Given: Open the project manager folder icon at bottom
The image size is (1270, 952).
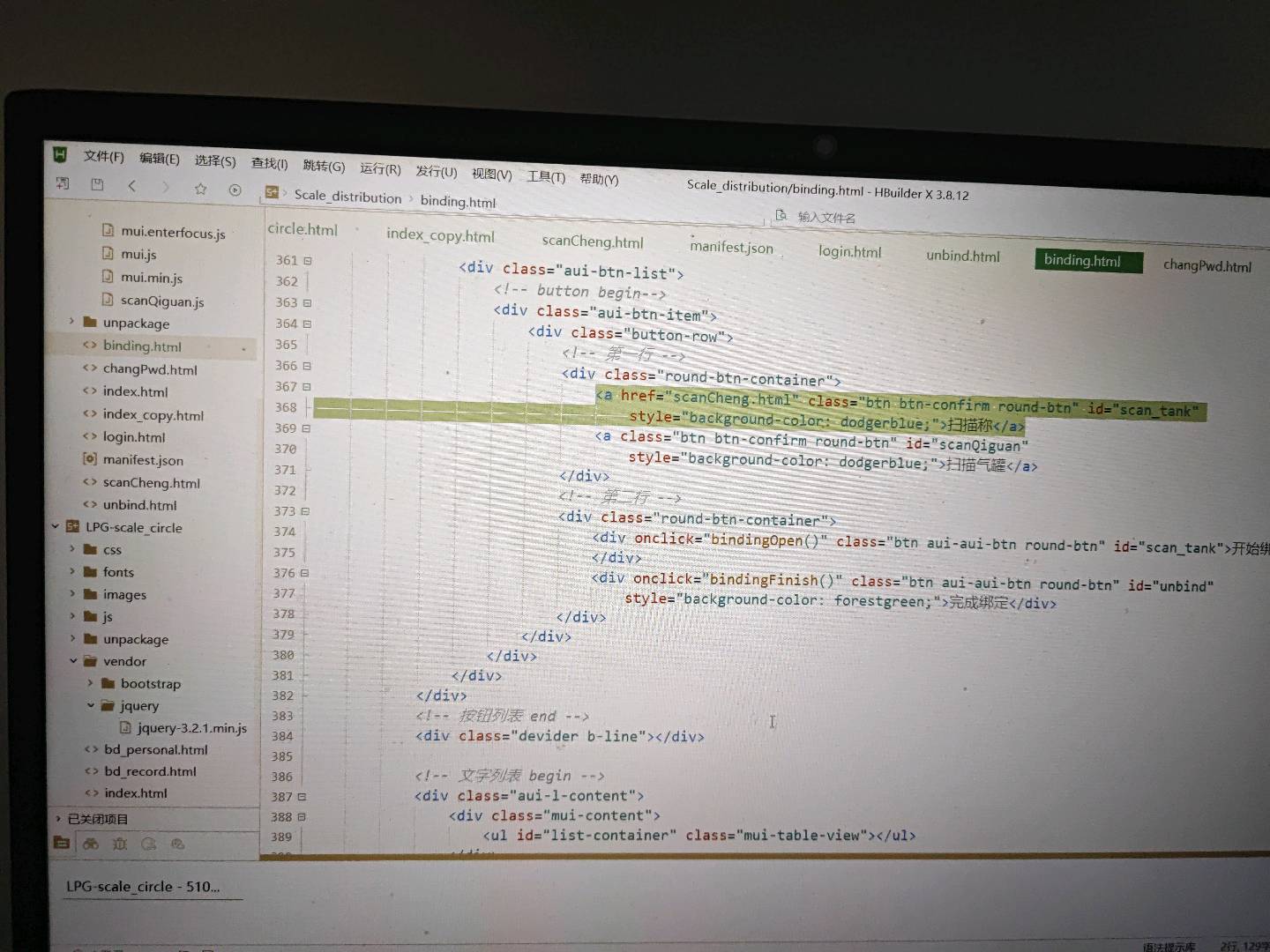Looking at the screenshot, I should [x=61, y=843].
